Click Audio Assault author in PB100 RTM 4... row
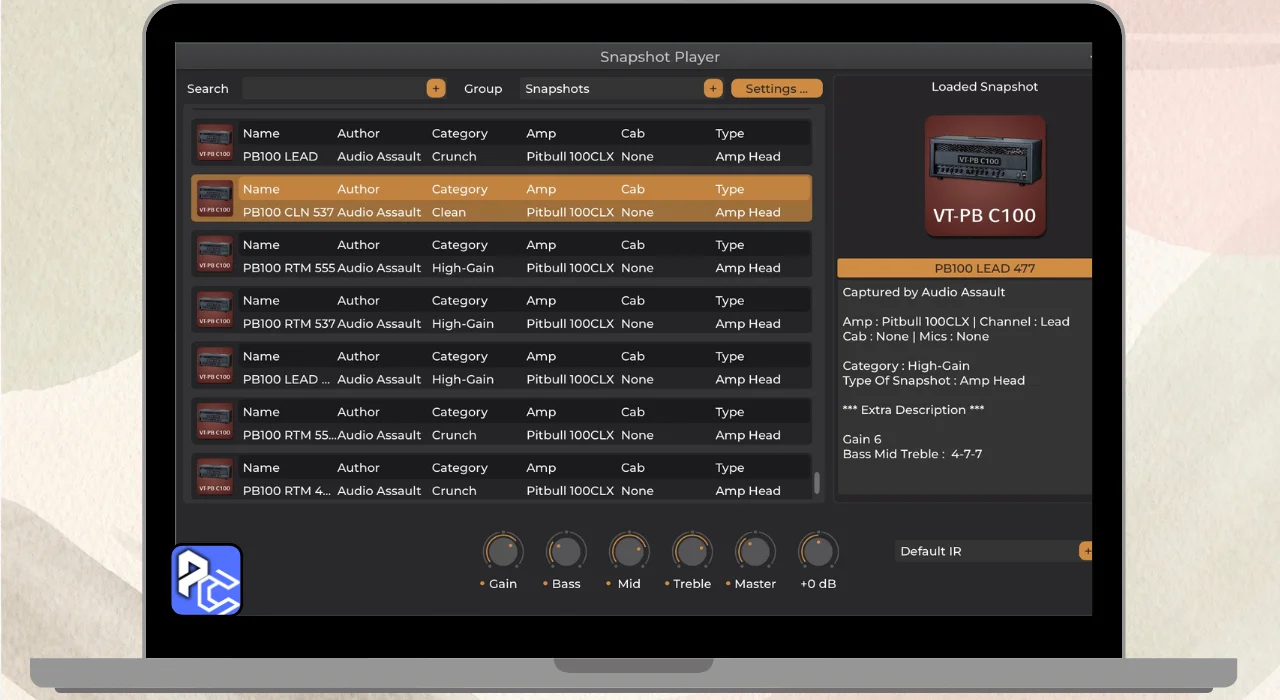The height and width of the screenshot is (700, 1280). tap(379, 491)
